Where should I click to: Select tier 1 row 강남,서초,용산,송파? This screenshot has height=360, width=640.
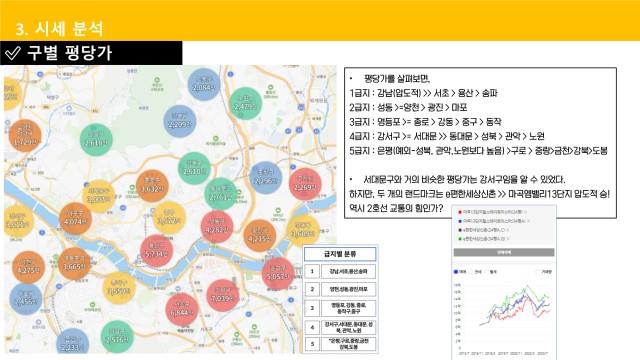(340, 271)
